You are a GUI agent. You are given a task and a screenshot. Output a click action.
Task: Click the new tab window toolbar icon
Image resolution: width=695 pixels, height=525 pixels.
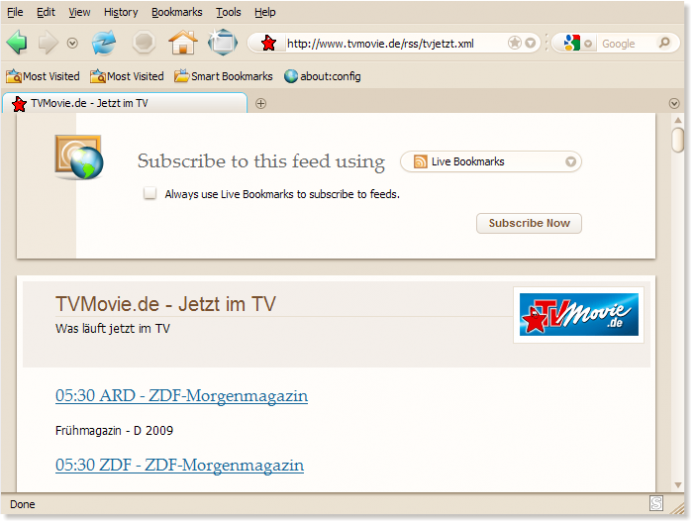click(x=223, y=43)
